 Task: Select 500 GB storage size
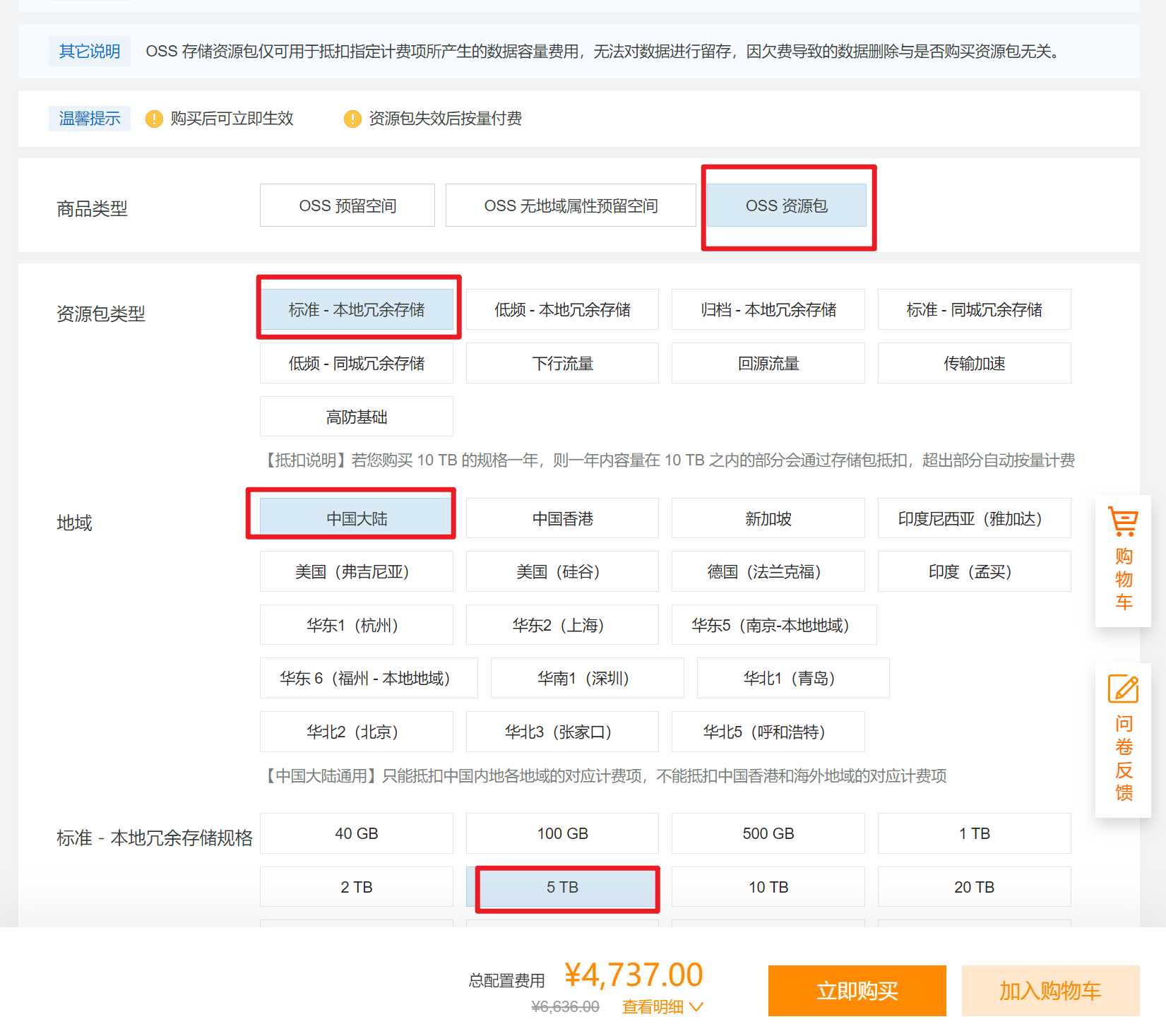[x=768, y=833]
